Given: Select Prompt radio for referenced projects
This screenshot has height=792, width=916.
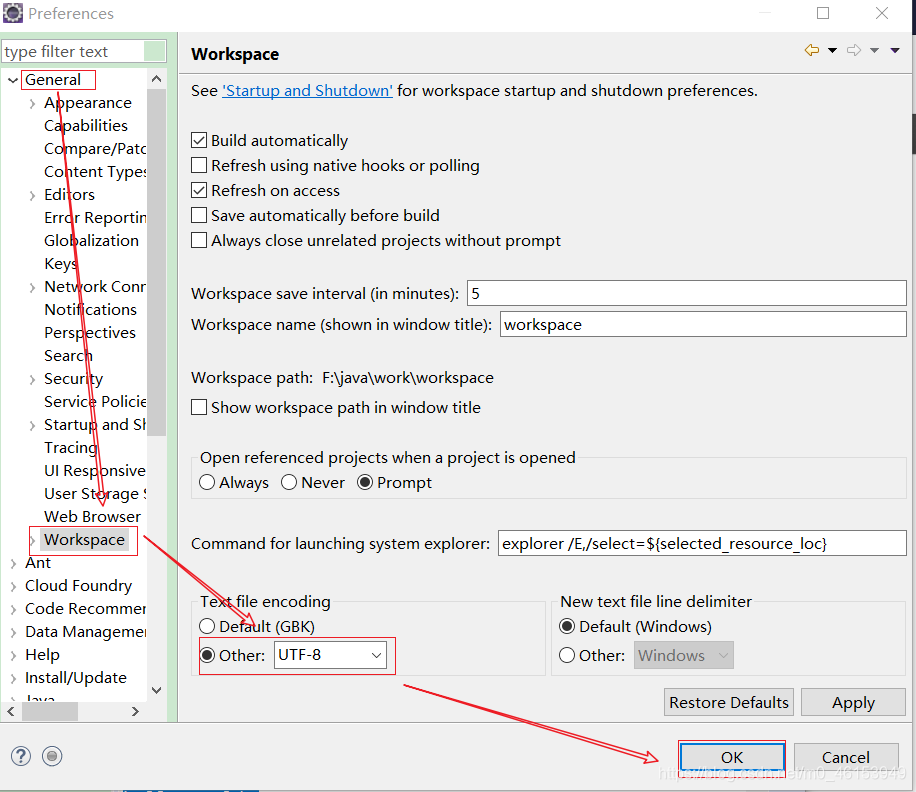Looking at the screenshot, I should (365, 482).
